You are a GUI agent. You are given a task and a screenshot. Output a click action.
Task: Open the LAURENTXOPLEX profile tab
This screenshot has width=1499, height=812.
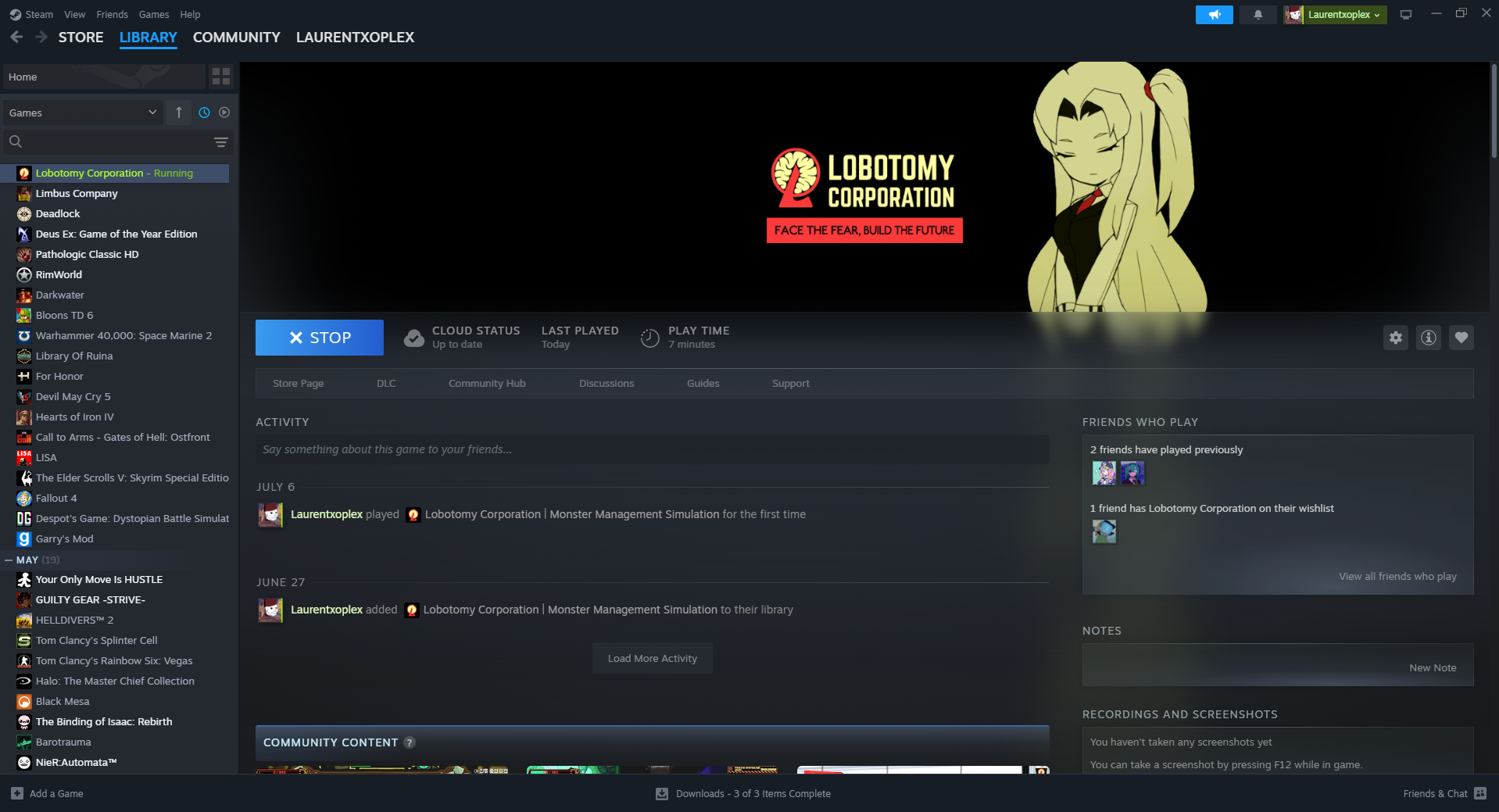(355, 38)
